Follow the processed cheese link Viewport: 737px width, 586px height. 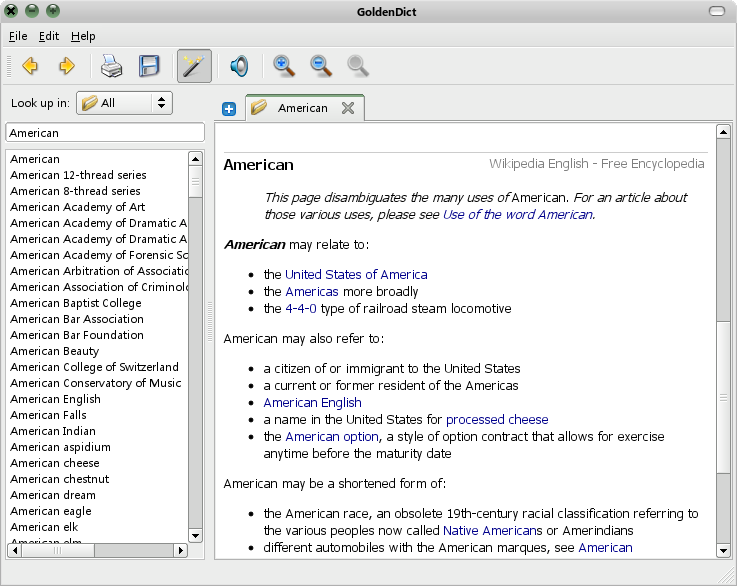pos(497,420)
